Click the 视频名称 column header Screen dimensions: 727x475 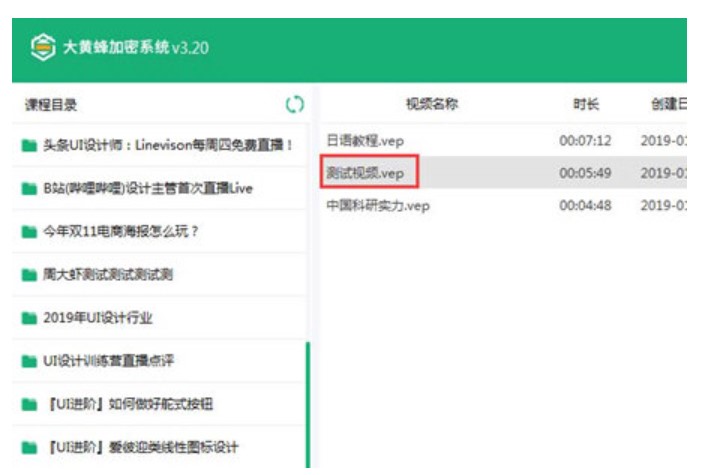(x=432, y=104)
